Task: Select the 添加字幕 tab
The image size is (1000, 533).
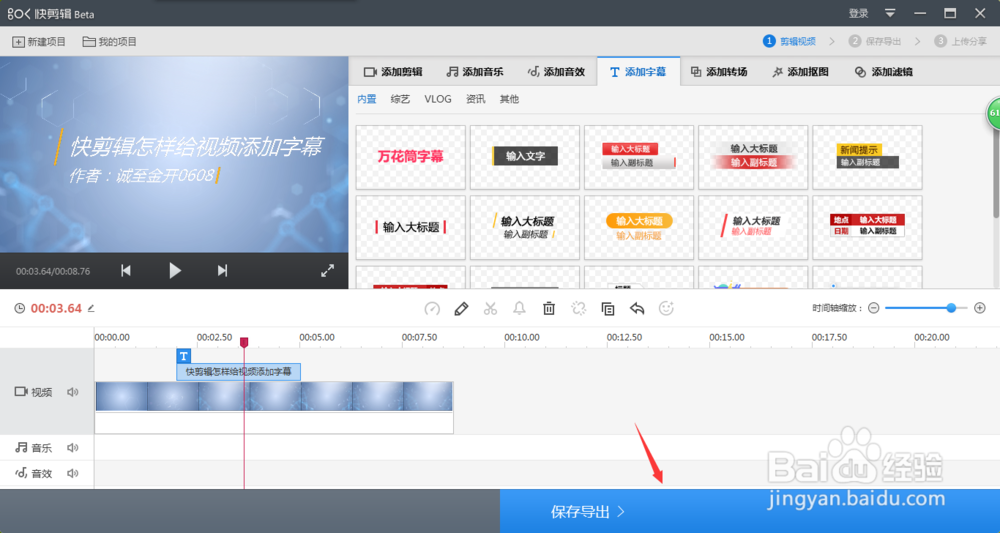Action: (x=638, y=72)
